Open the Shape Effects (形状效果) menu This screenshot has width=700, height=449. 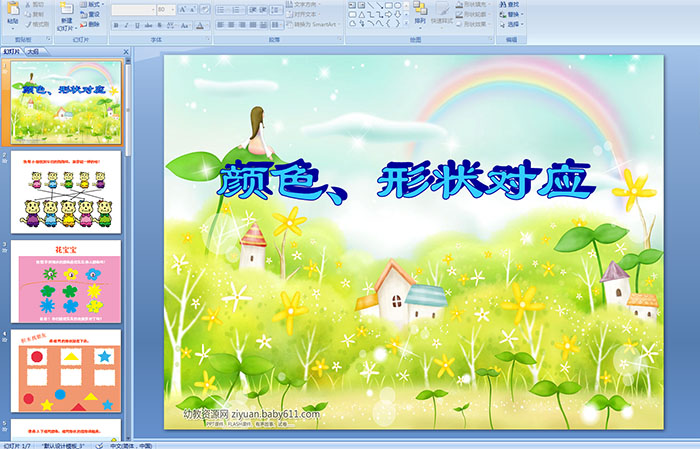click(x=473, y=24)
